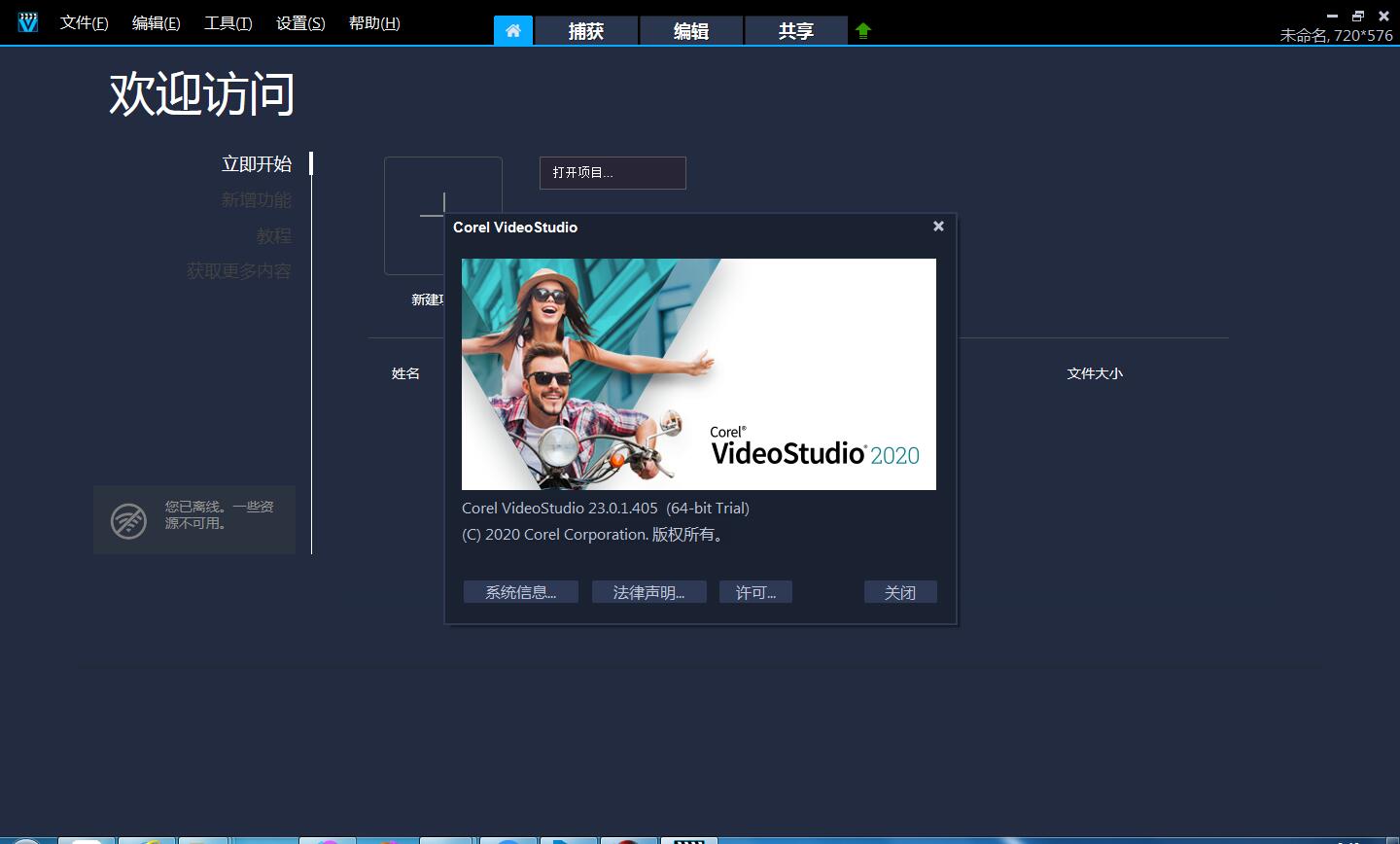Open the 工具 menu

point(228,22)
